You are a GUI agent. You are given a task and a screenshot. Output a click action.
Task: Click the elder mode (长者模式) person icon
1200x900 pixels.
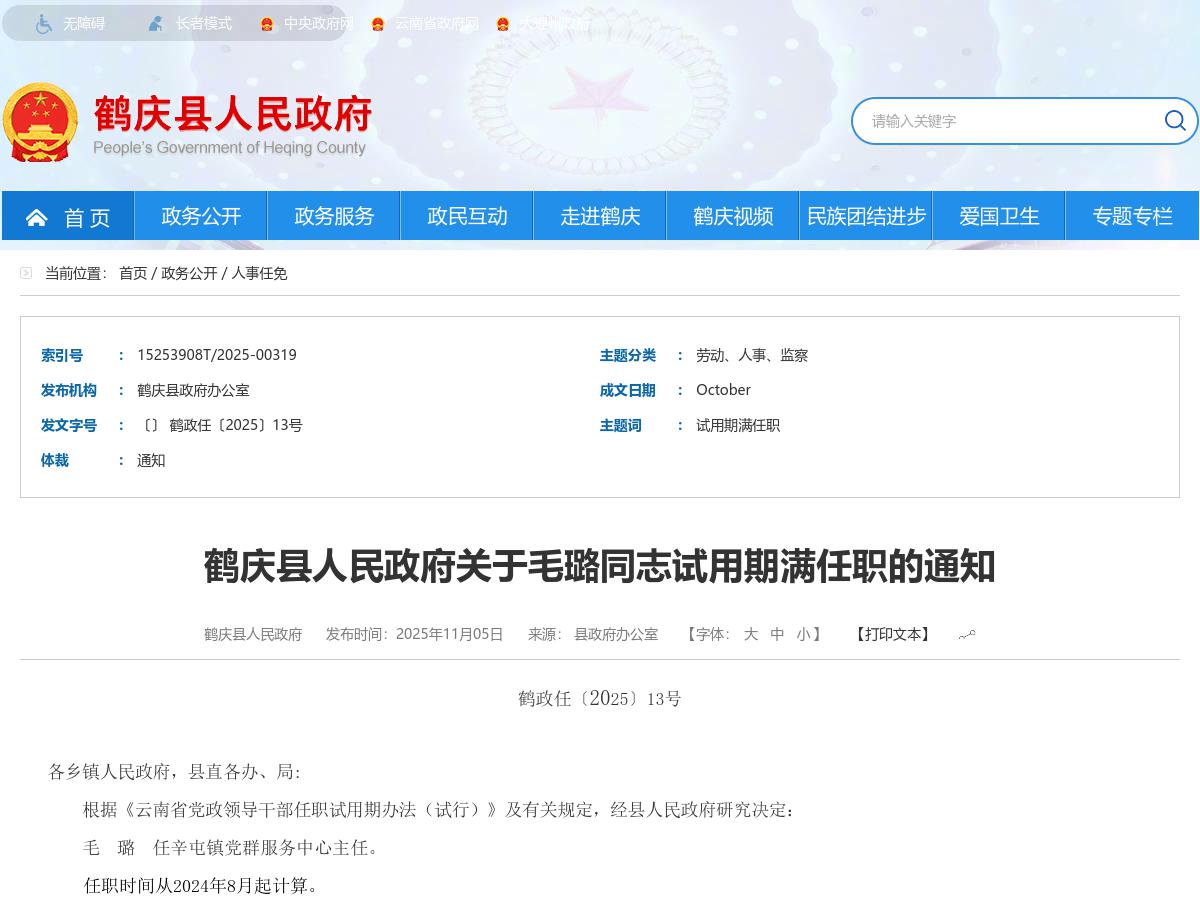[155, 23]
